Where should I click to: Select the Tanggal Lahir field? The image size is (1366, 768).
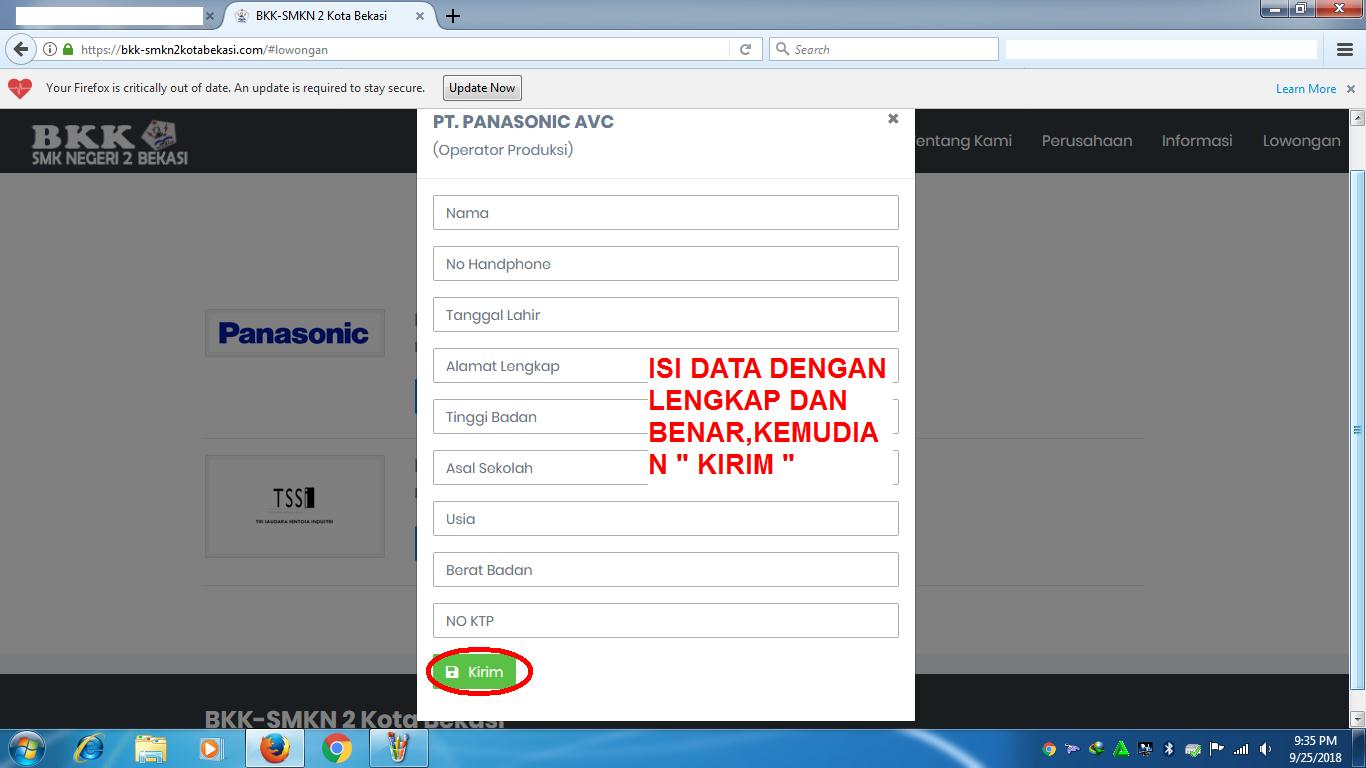[x=666, y=314]
